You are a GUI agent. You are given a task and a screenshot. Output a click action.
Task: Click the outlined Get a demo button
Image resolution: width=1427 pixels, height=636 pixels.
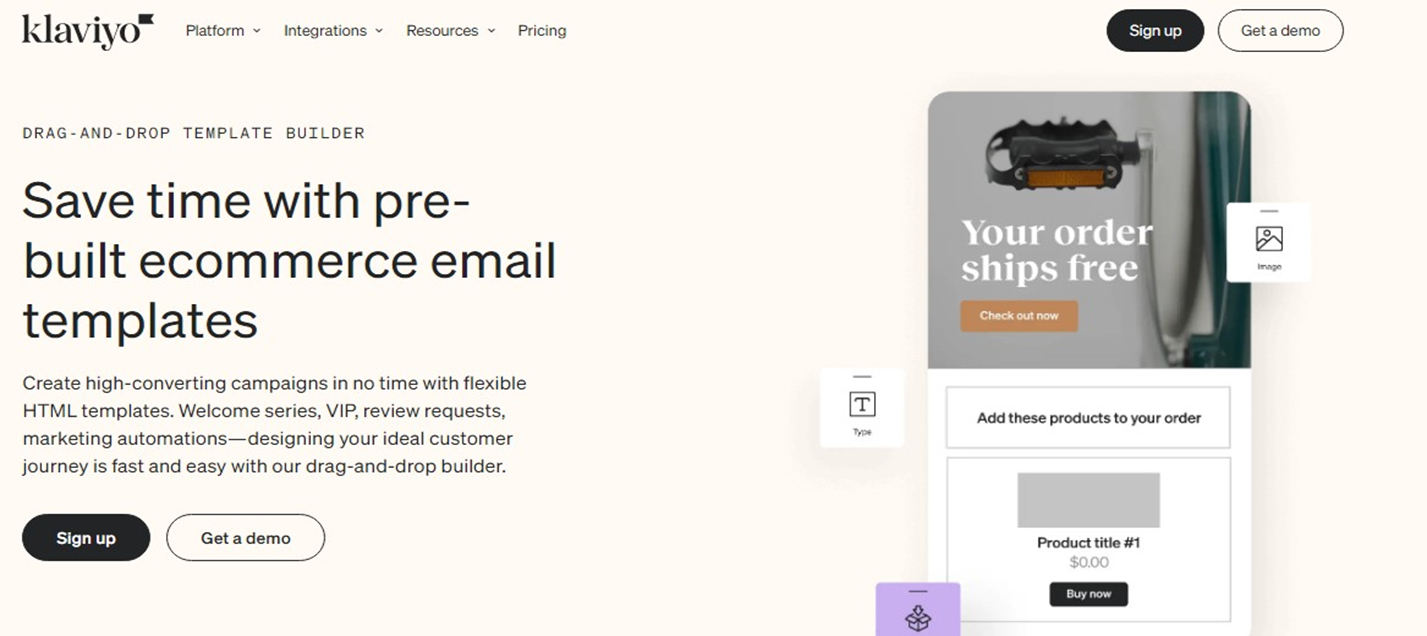point(245,537)
